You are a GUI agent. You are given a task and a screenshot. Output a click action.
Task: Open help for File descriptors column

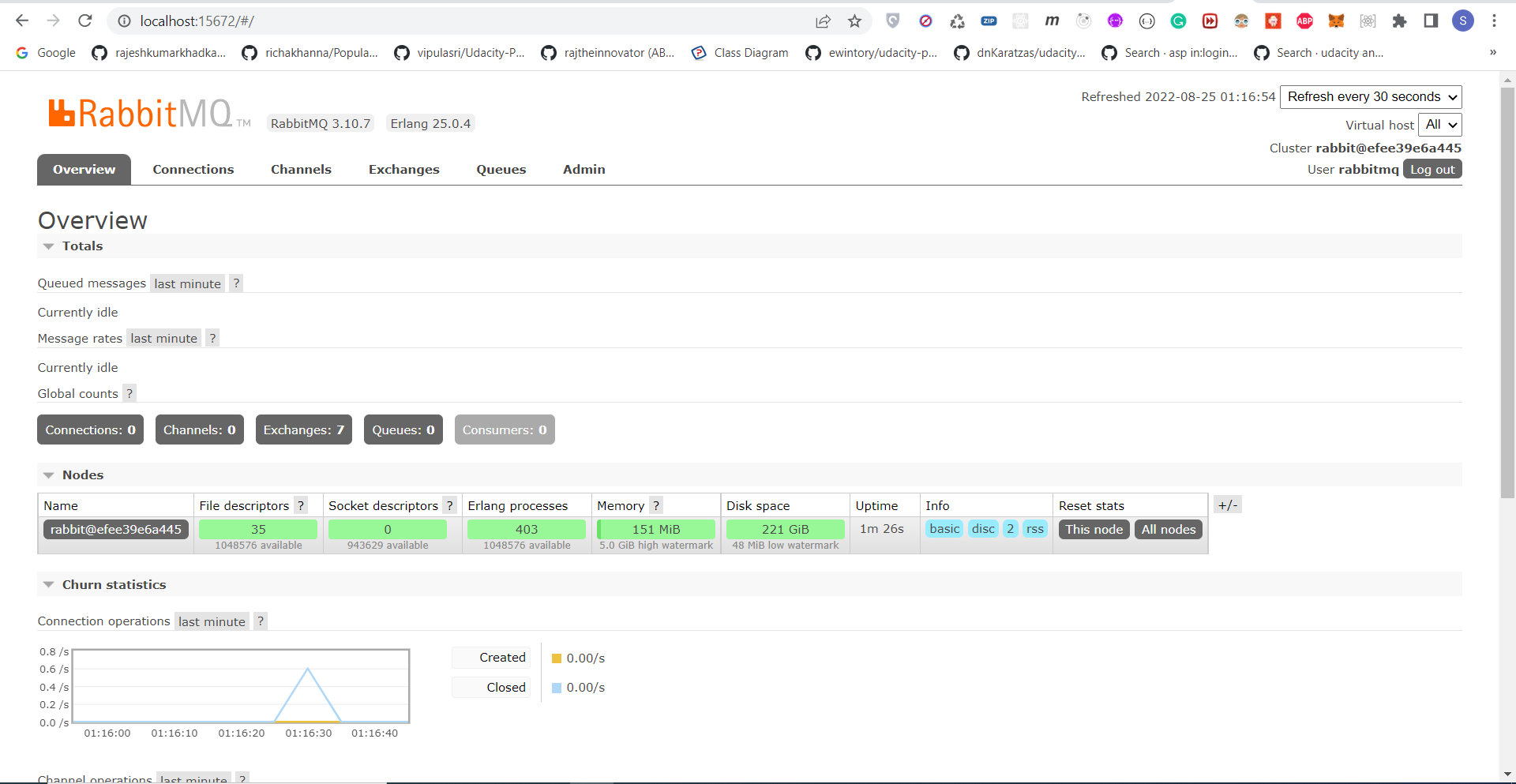[301, 505]
